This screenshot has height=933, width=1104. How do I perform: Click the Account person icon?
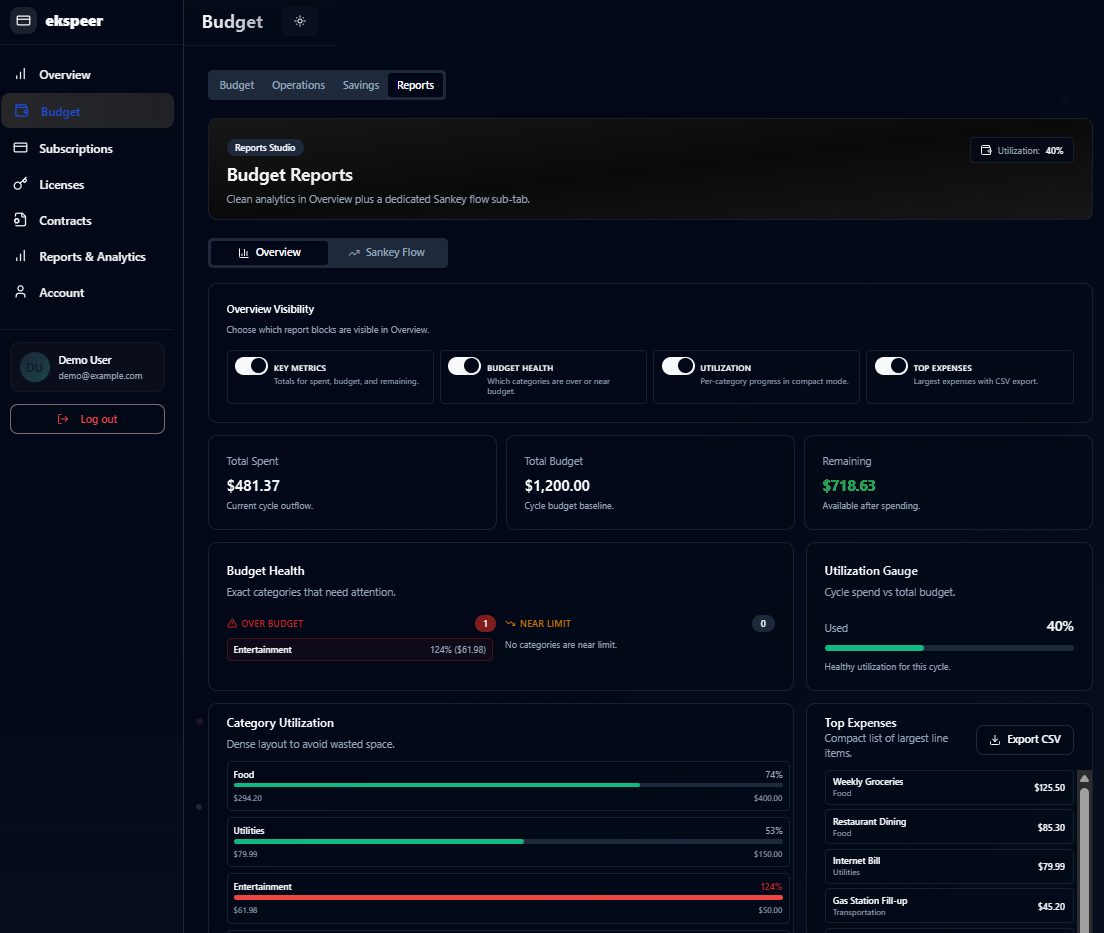(20, 292)
